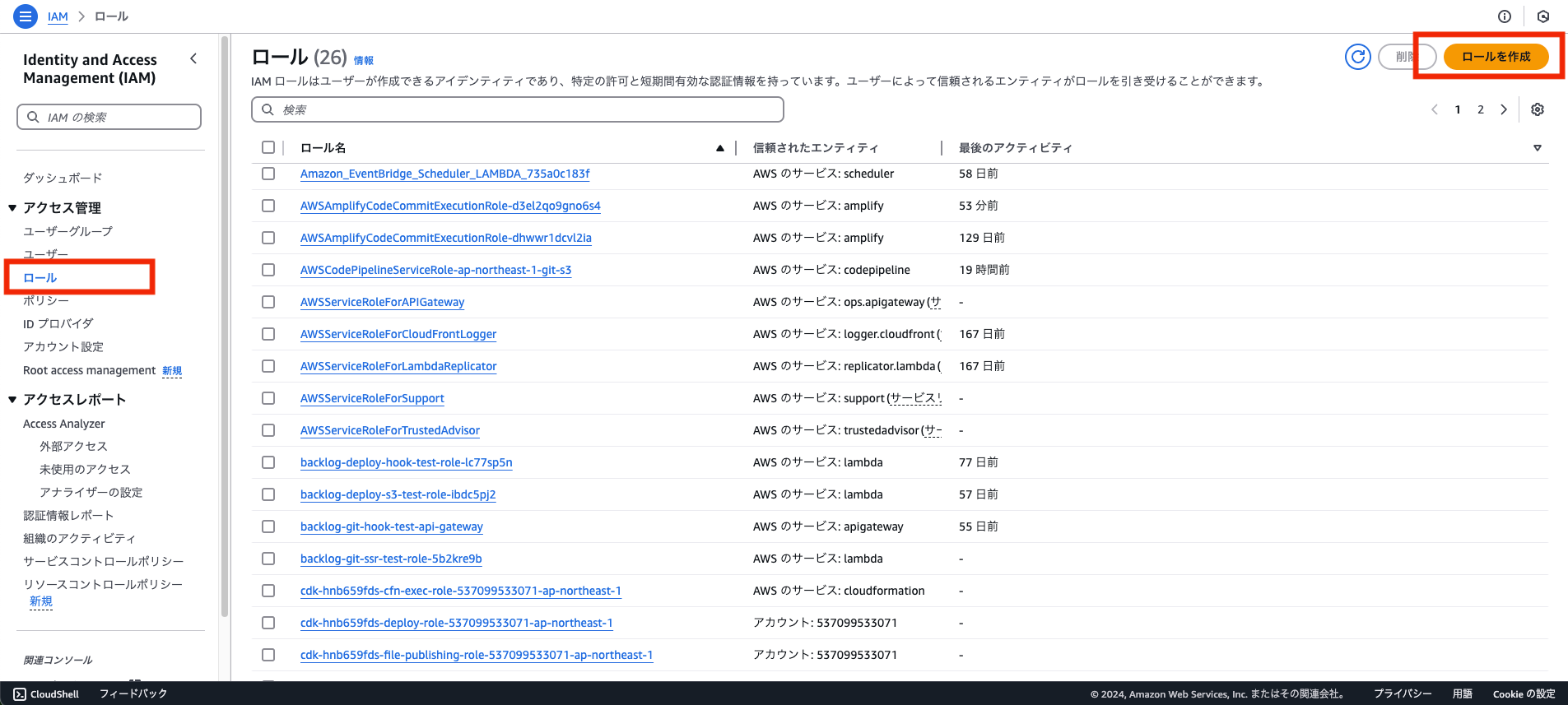Collapse the アクセスレポート section
1568x705 pixels.
pos(12,400)
